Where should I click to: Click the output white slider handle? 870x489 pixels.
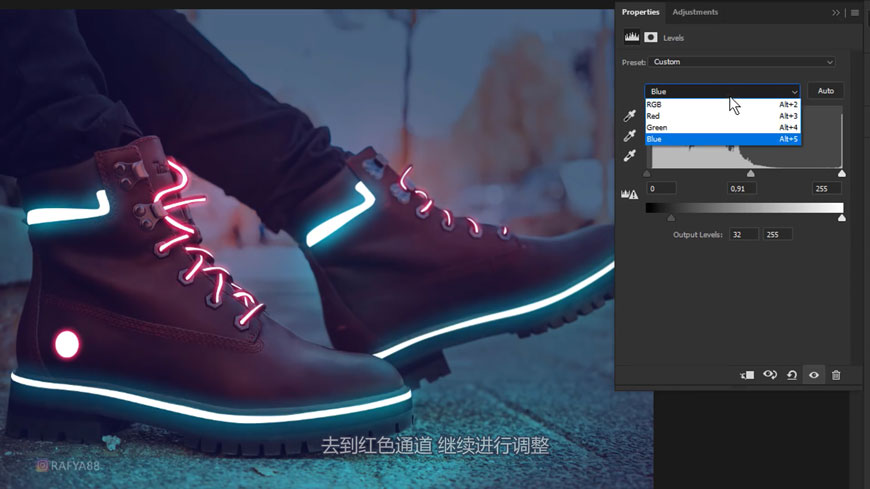pos(842,218)
